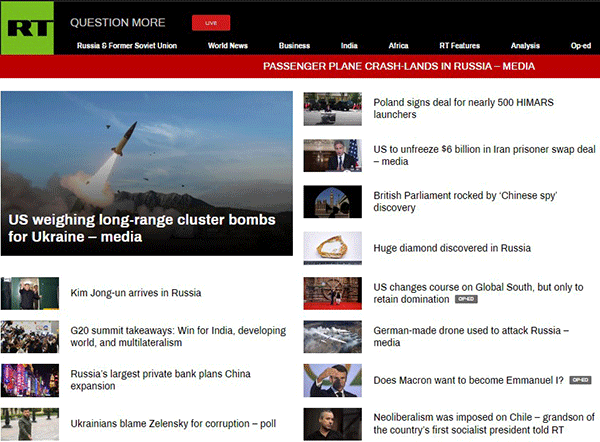Open Neoliberalism was imposed on Chile headline
600x442 pixels.
[x=484, y=424]
